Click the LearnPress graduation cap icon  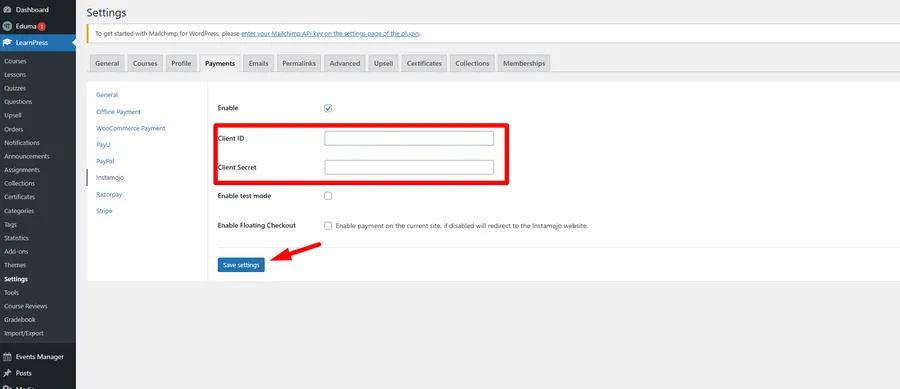point(7,42)
